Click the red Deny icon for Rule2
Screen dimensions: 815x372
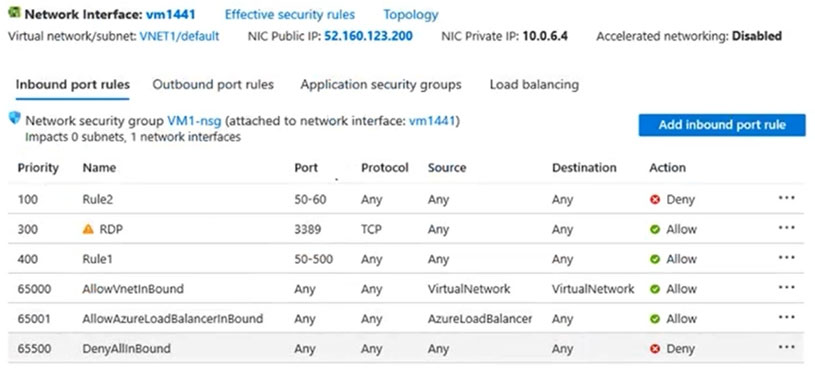point(655,200)
